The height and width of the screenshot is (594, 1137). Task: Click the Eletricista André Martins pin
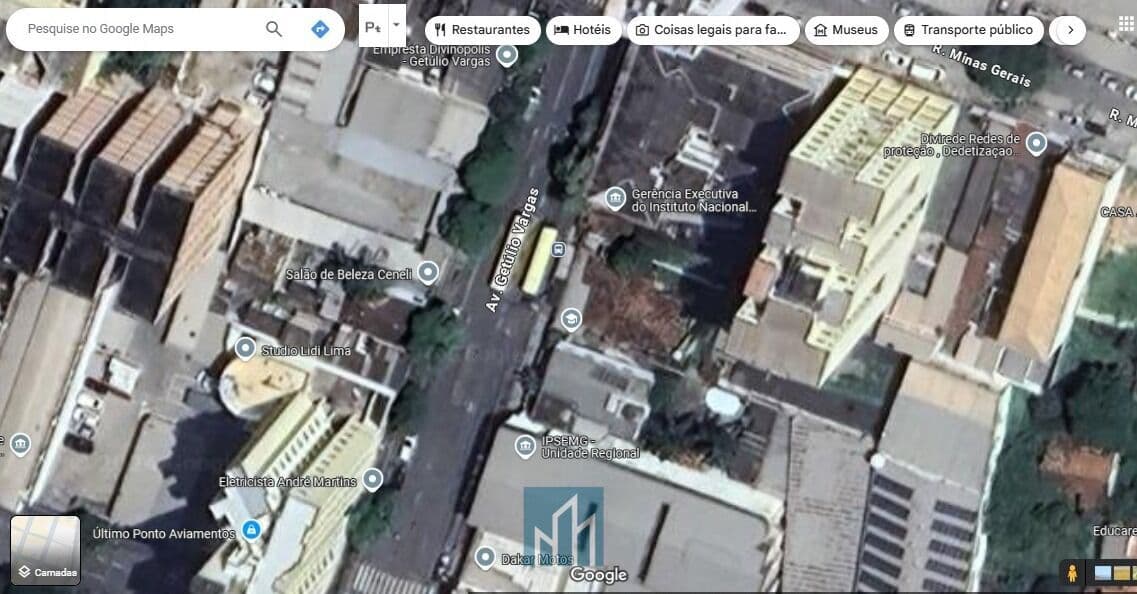click(x=372, y=479)
